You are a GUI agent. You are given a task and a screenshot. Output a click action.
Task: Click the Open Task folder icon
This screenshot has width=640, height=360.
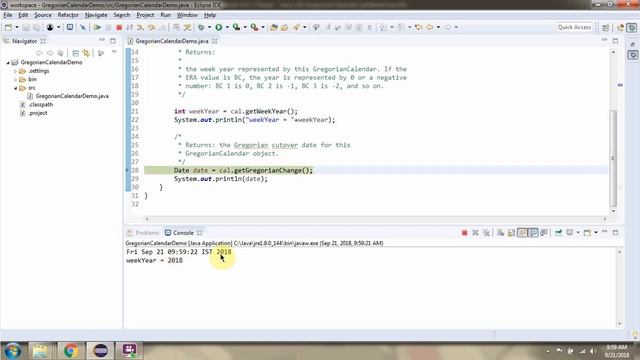pos(284,27)
